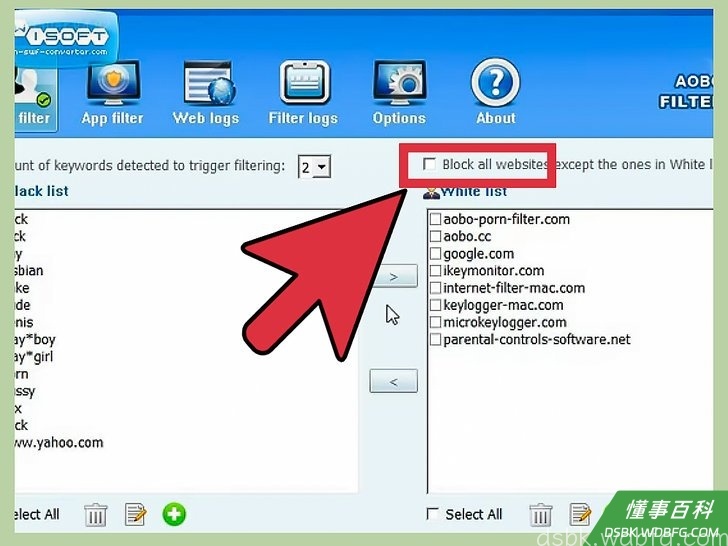The height and width of the screenshot is (546, 728).
Task: Enable Block all websites except White list
Action: click(429, 164)
